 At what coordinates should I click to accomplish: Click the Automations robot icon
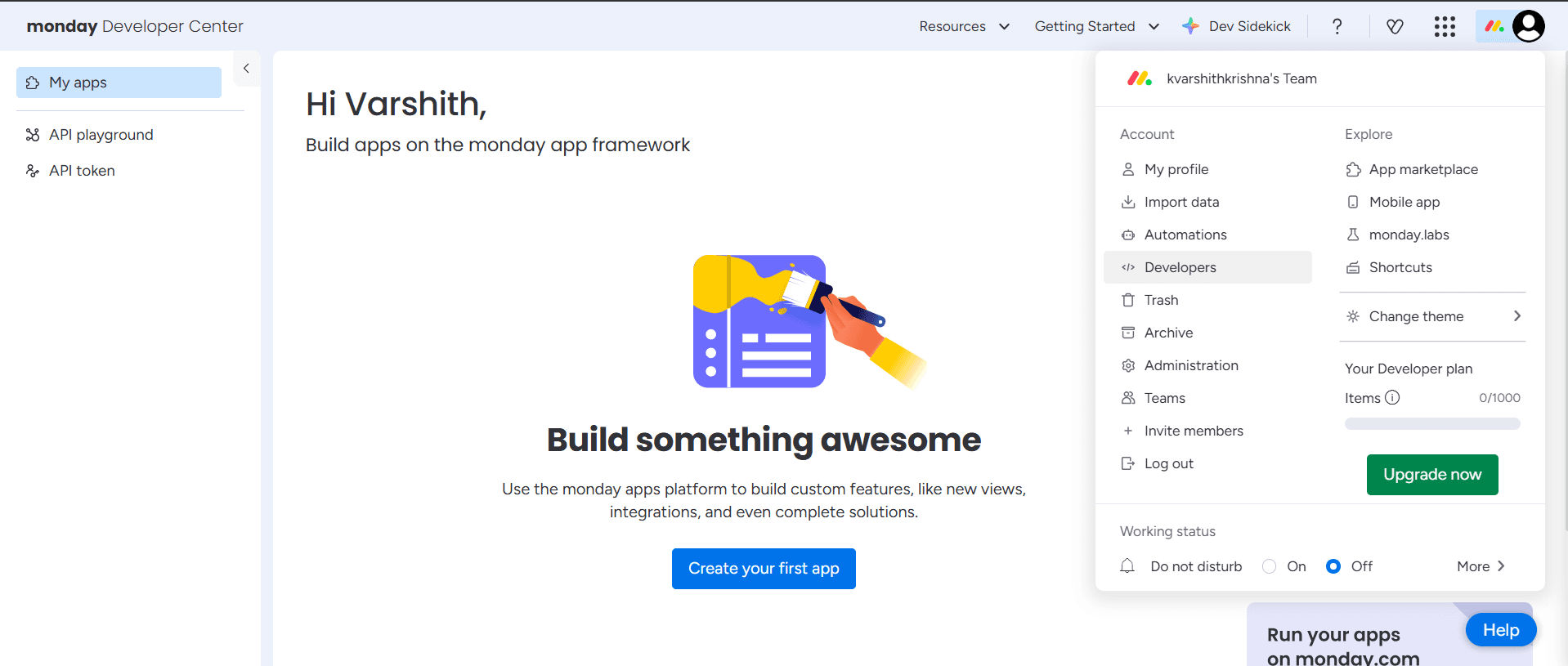pos(1128,235)
